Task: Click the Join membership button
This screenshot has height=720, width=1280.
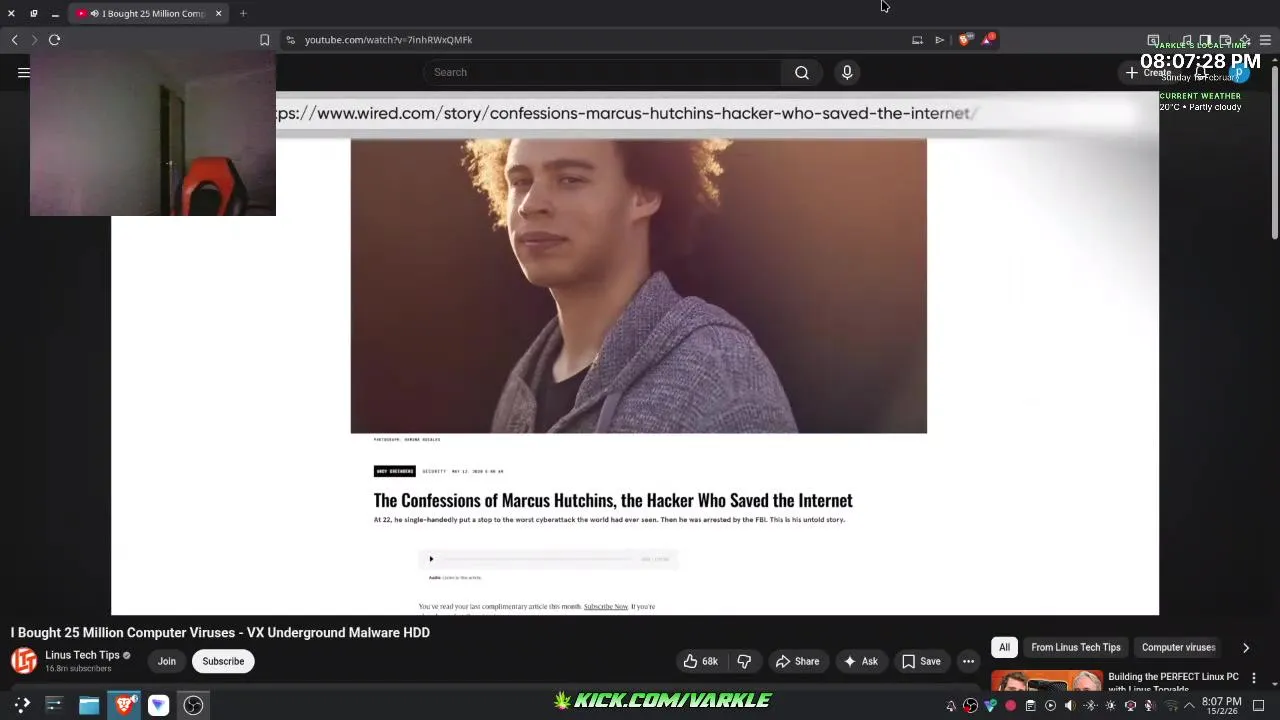Action: (x=167, y=661)
